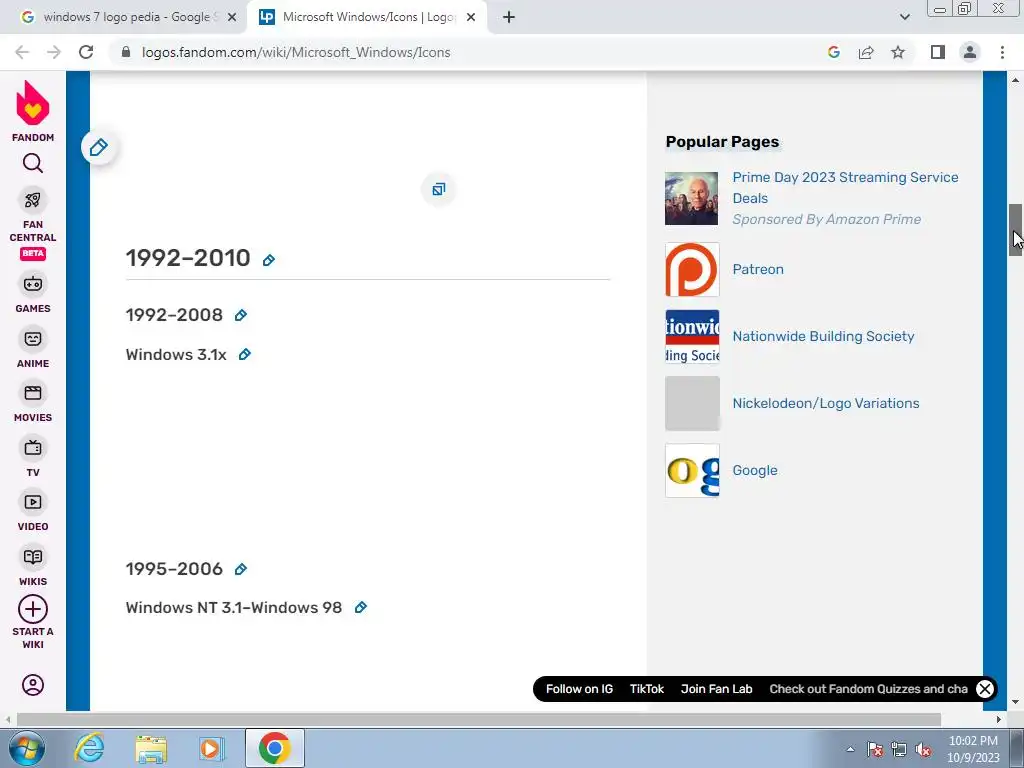
Task: Open the Chrome profile avatar
Action: click(x=970, y=52)
